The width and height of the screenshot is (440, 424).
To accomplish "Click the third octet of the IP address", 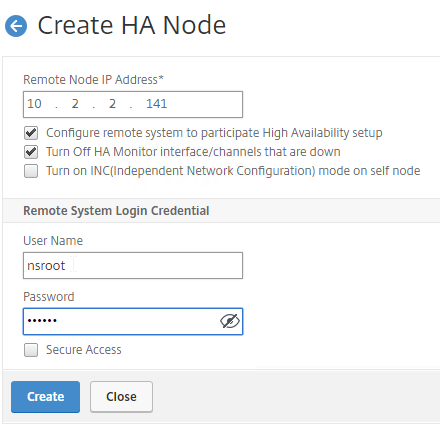I will 112,104.
